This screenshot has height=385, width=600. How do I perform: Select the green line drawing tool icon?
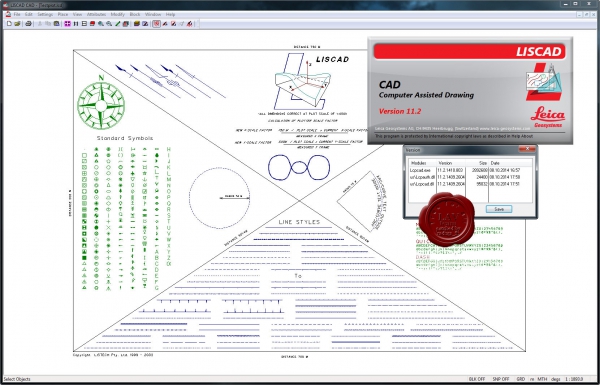pos(117,24)
